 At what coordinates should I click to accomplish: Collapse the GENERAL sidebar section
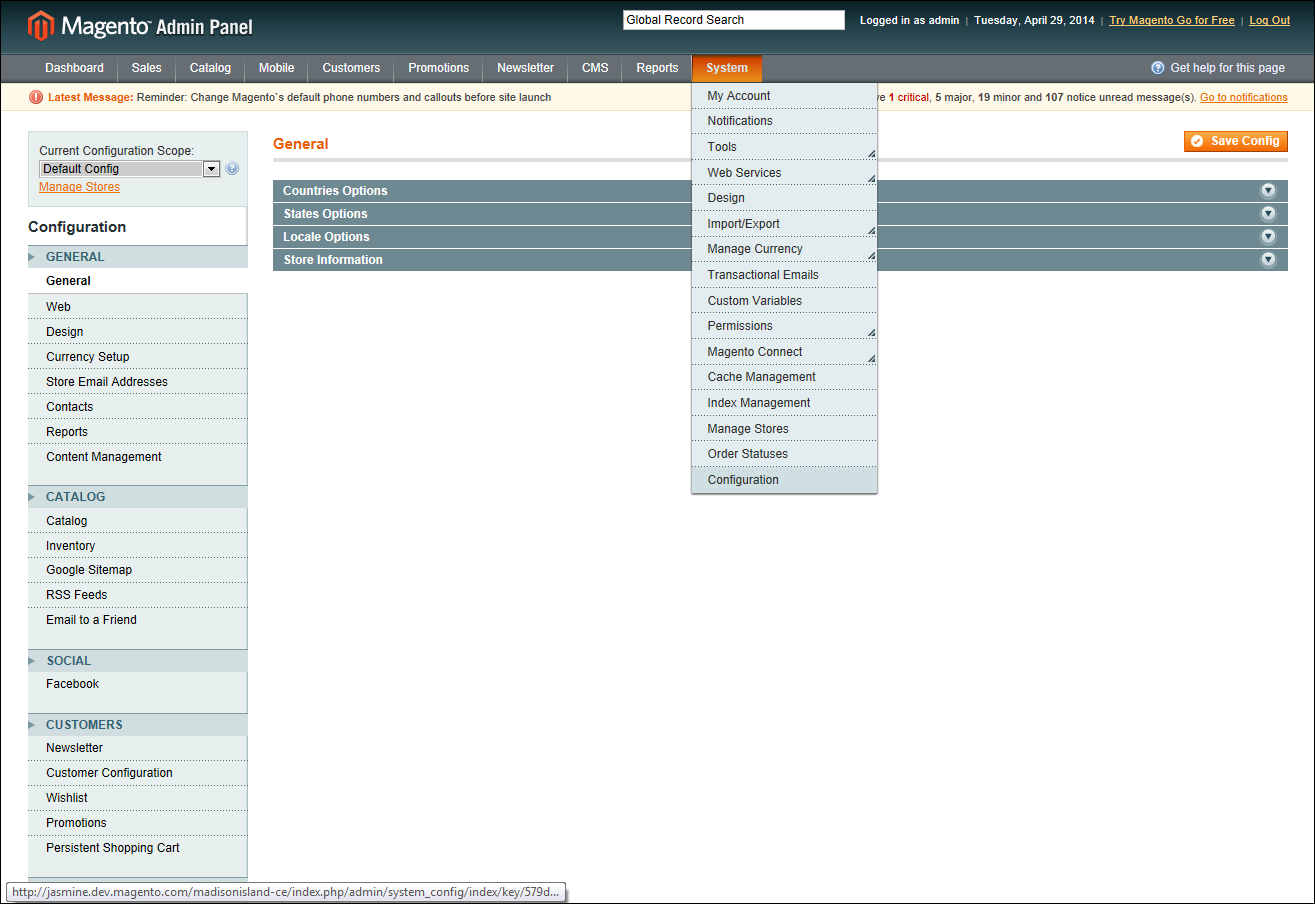tap(138, 257)
